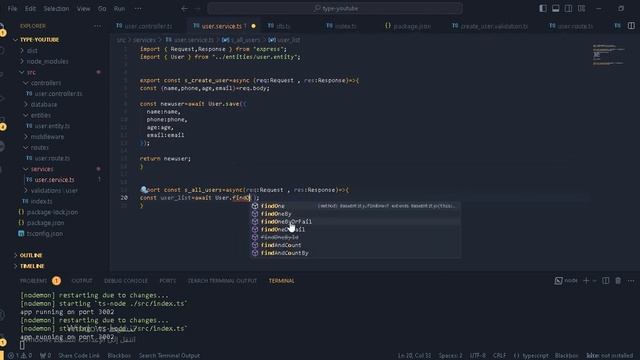This screenshot has width=640, height=360.
Task: Click the findOne method icon in suggestions
Action: coord(255,206)
